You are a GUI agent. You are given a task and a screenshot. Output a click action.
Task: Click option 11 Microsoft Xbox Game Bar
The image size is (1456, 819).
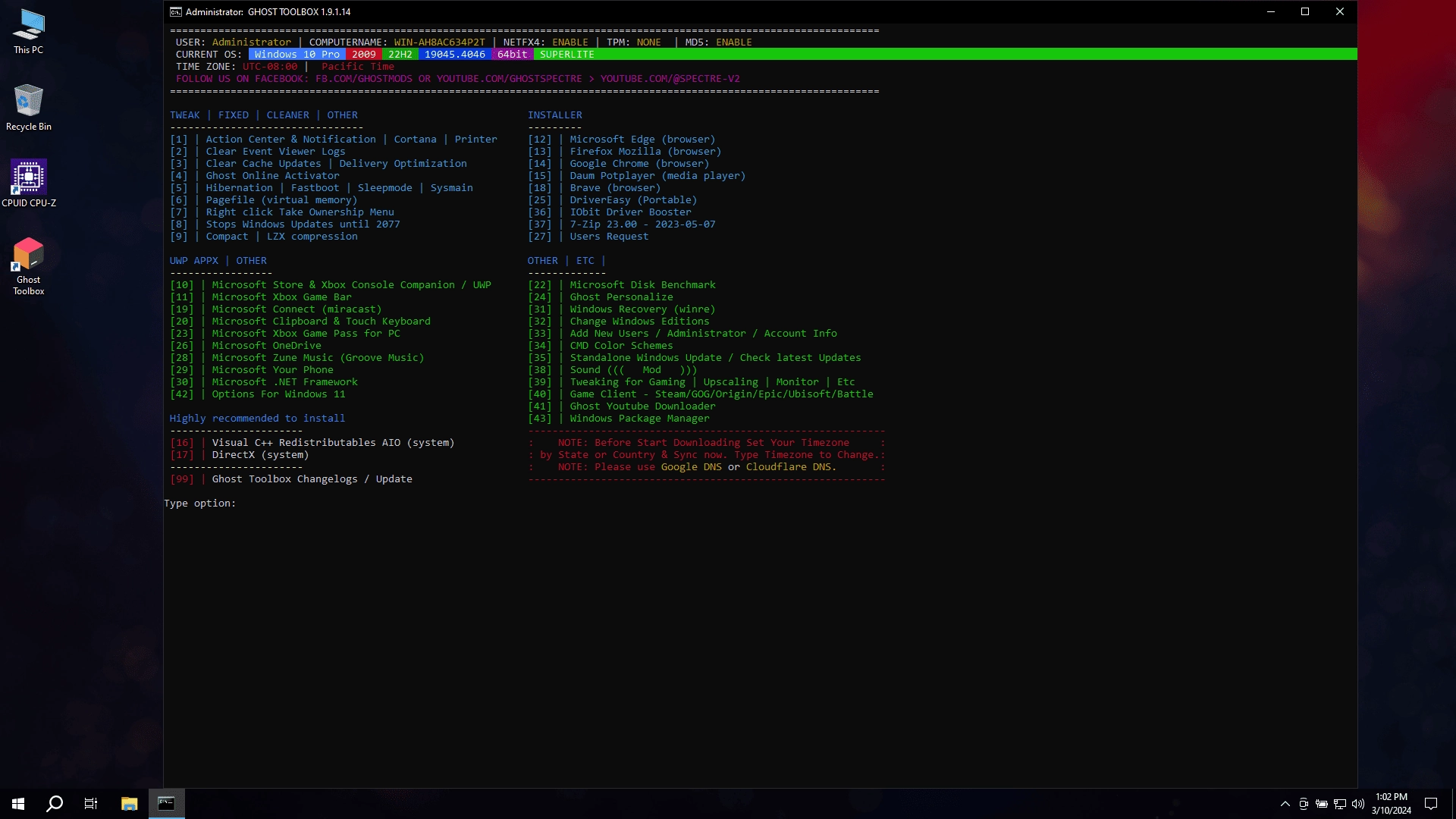[261, 297]
